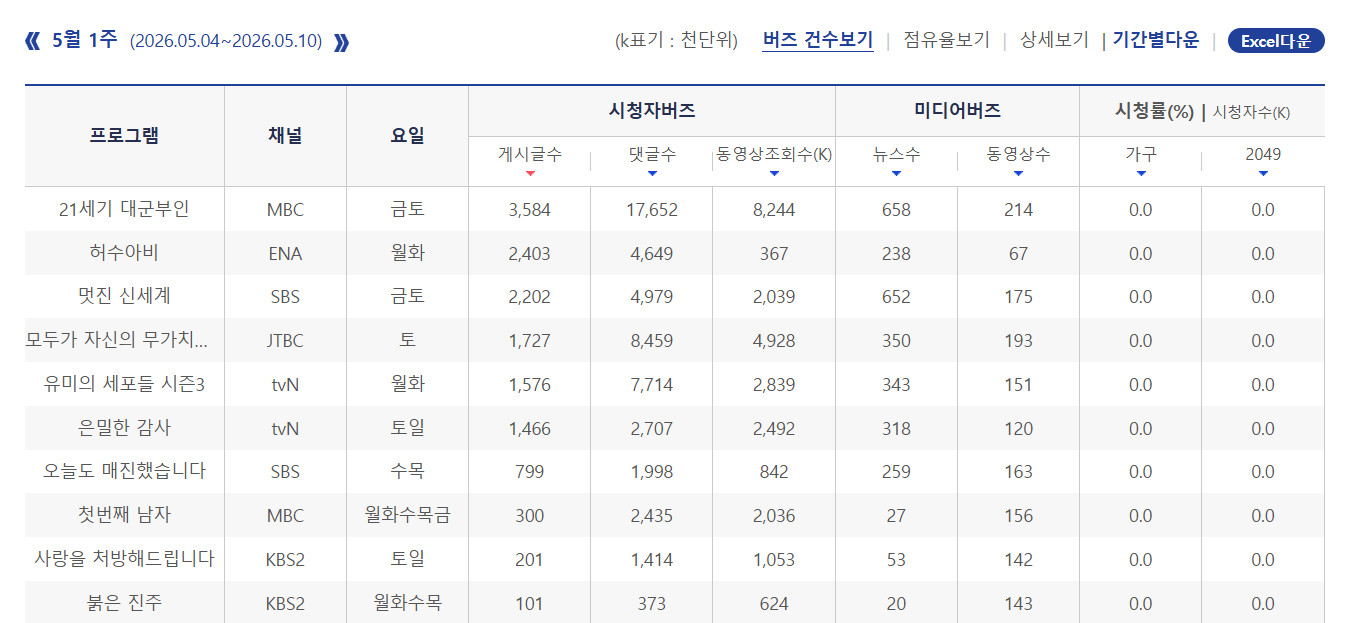Click video count 214
This screenshot has height=623, width=1351.
pyautogui.click(x=1018, y=210)
